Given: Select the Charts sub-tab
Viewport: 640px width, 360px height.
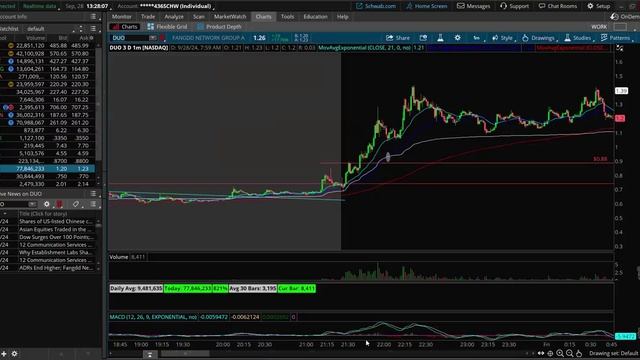Looking at the screenshot, I should pos(125,27).
